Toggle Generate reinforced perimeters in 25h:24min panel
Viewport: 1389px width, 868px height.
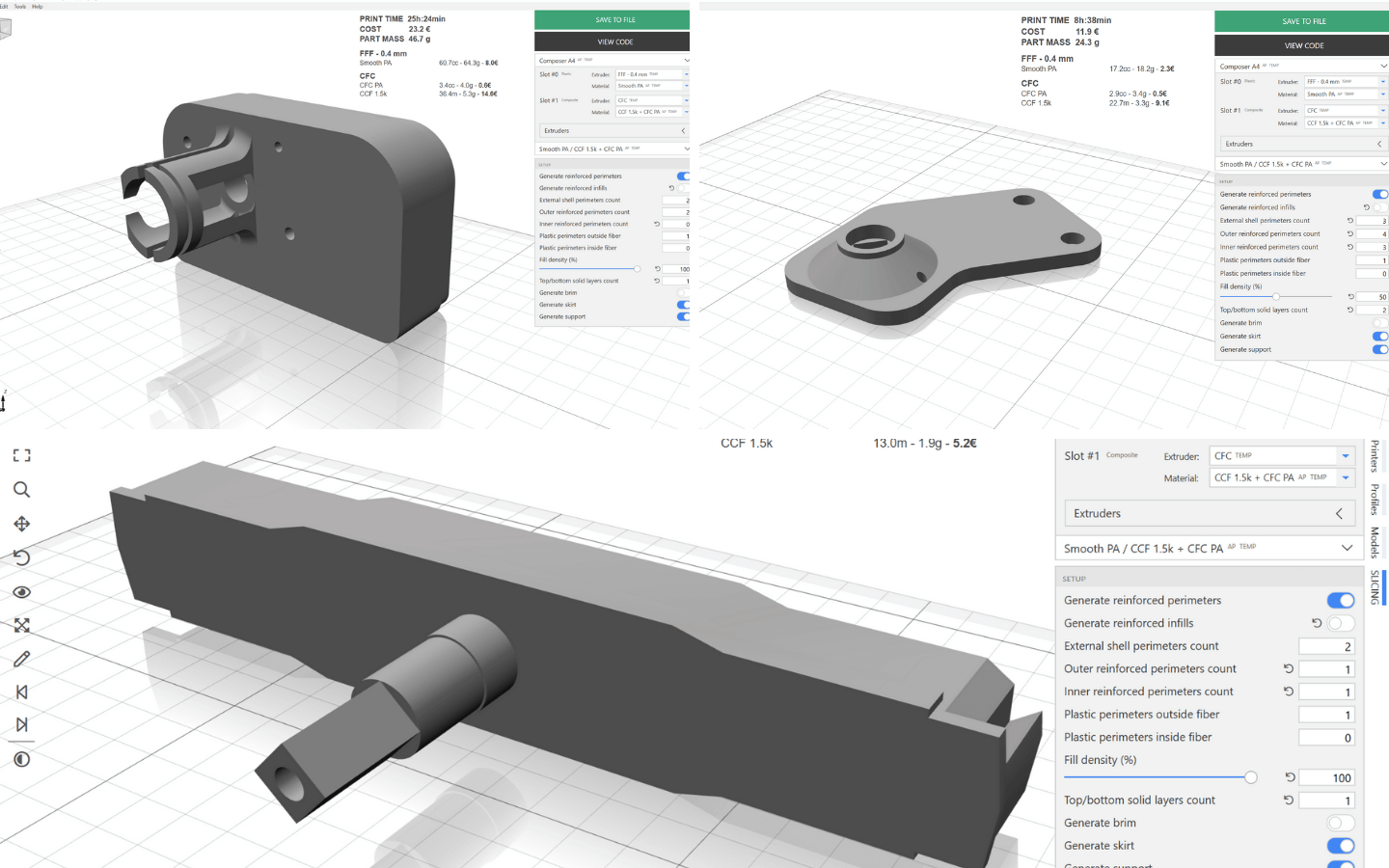[683, 176]
